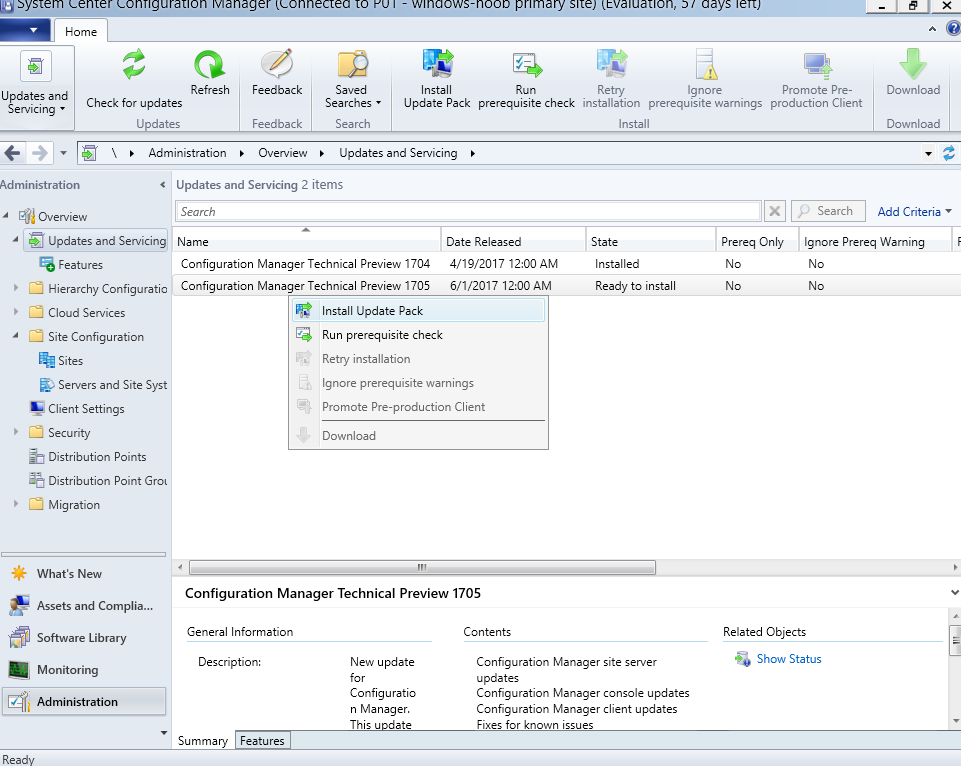
Task: Click Promote Pre-production Client in context menu
Action: pyautogui.click(x=419, y=406)
